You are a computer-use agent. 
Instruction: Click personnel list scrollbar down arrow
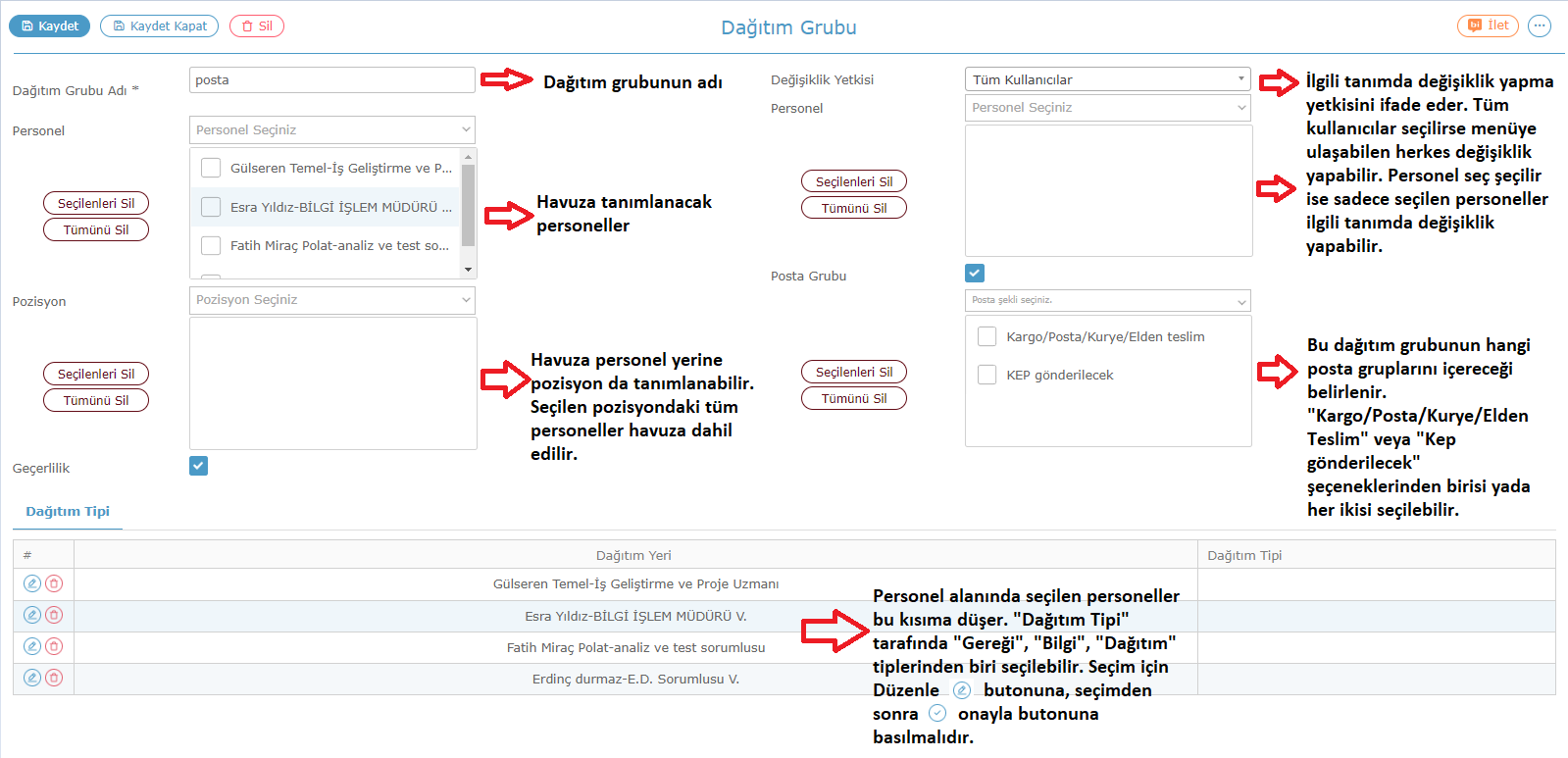468,270
